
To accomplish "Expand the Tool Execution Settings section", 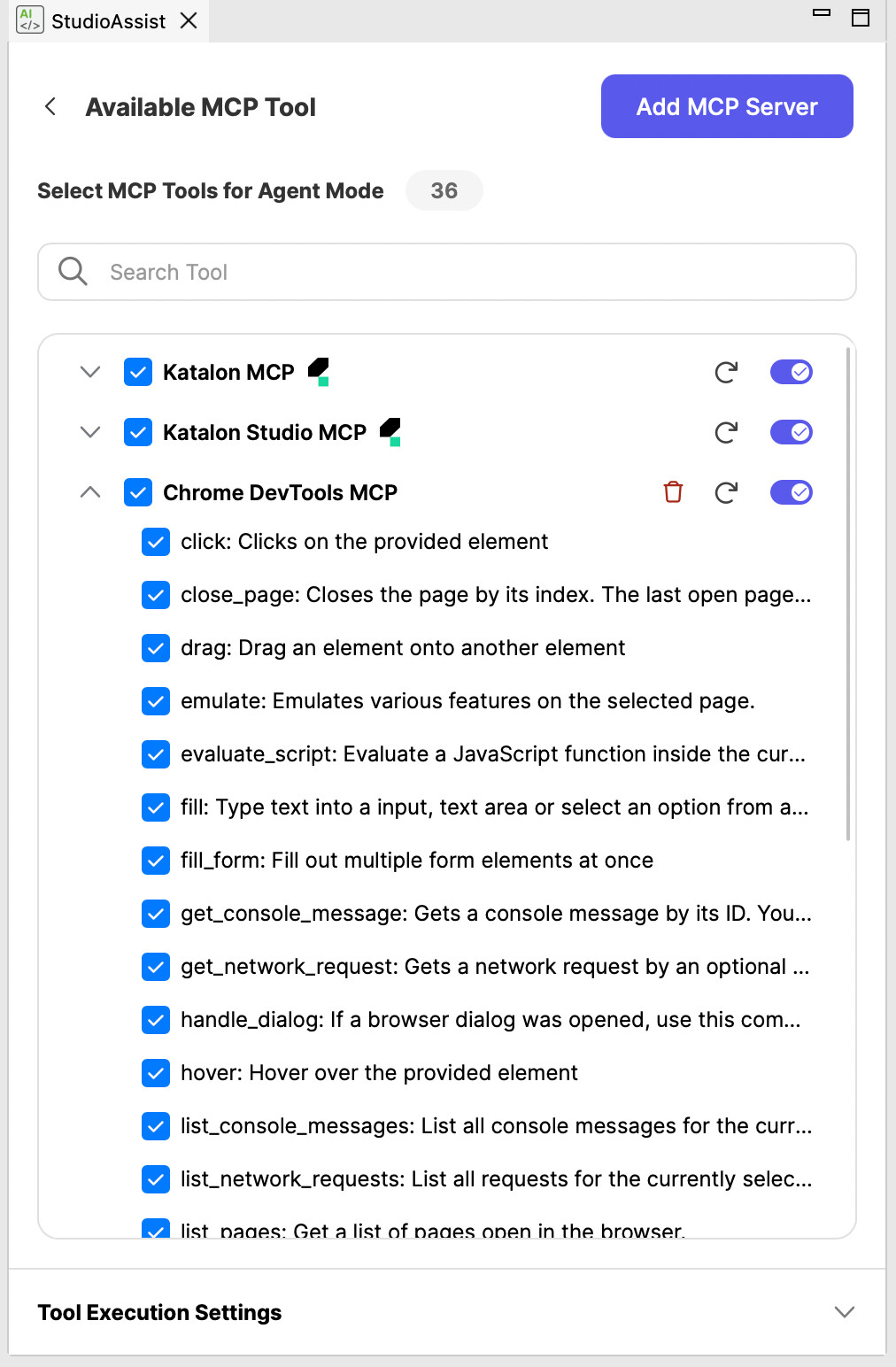I will click(x=844, y=1312).
